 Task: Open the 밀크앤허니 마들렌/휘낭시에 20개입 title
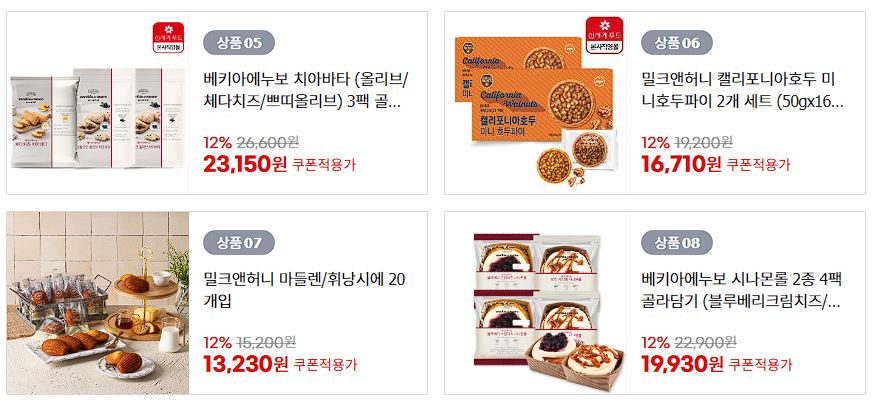pyautogui.click(x=304, y=290)
